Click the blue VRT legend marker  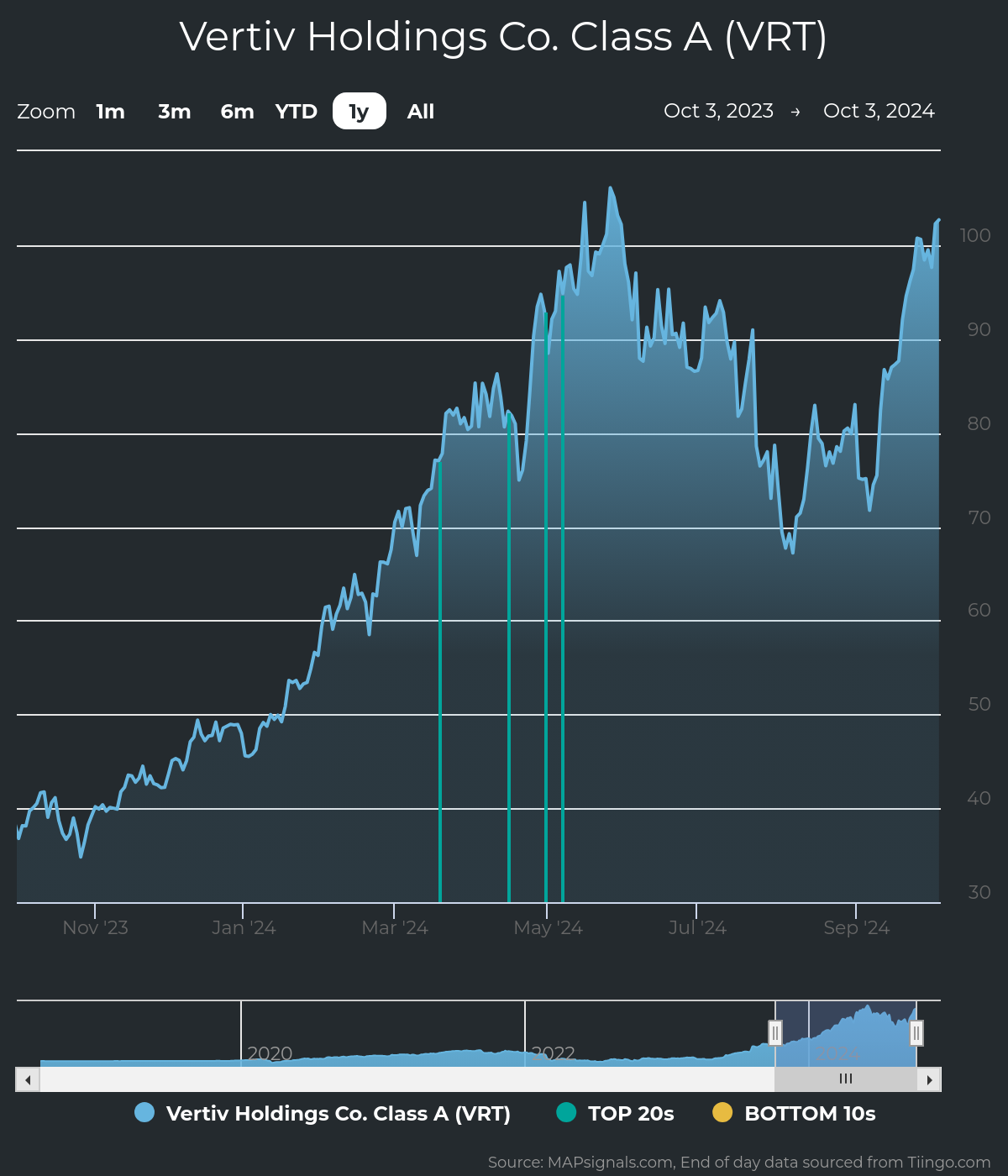pos(144,1112)
